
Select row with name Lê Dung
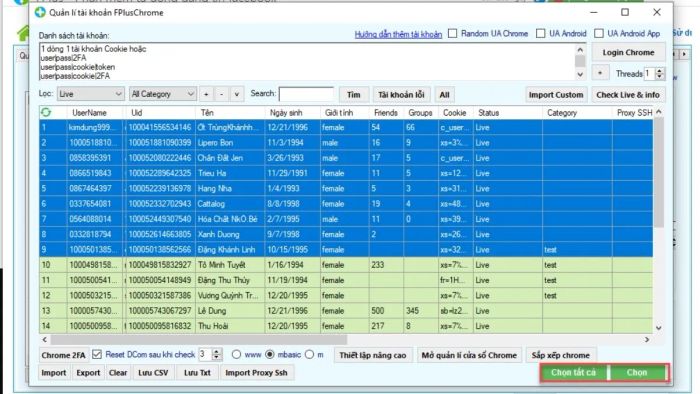tap(346, 311)
